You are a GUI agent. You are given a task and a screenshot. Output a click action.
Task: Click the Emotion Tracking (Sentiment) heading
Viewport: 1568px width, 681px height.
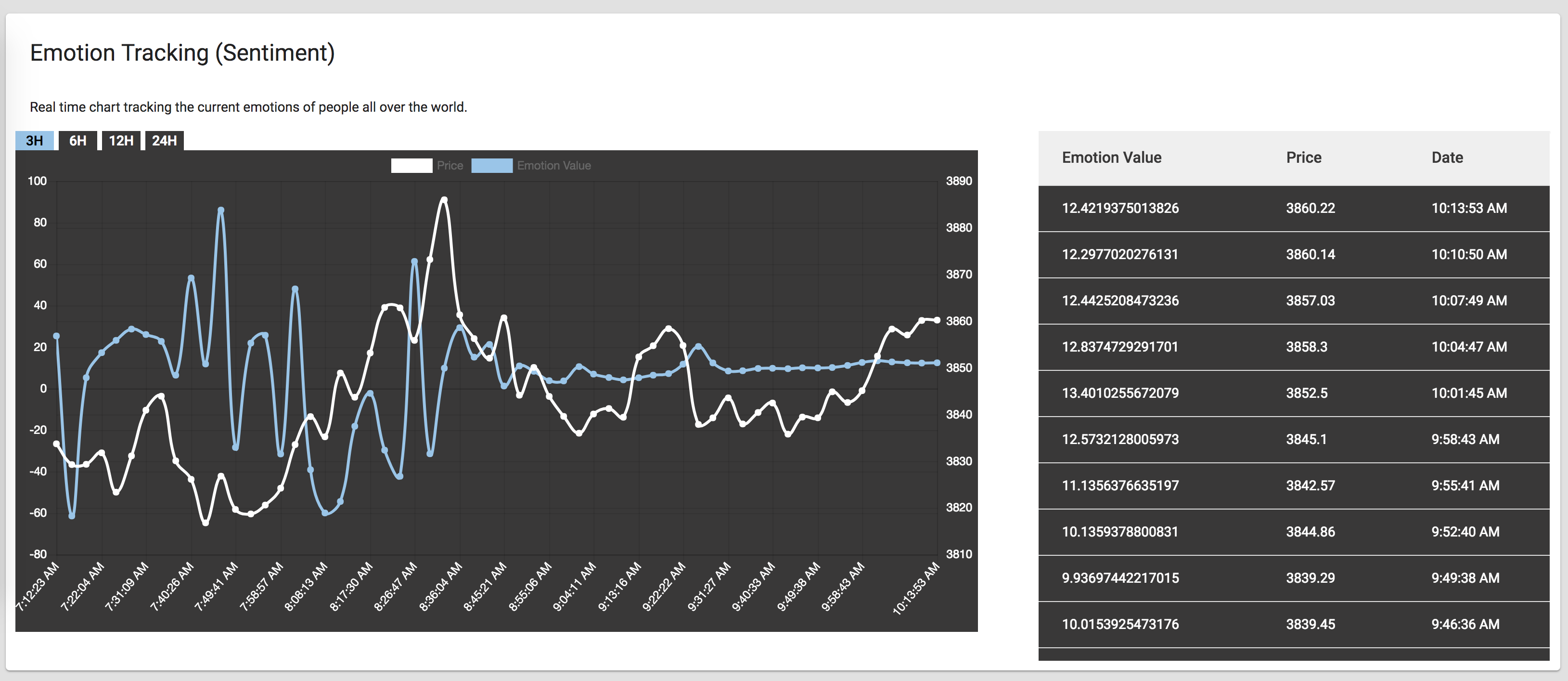pyautogui.click(x=182, y=53)
